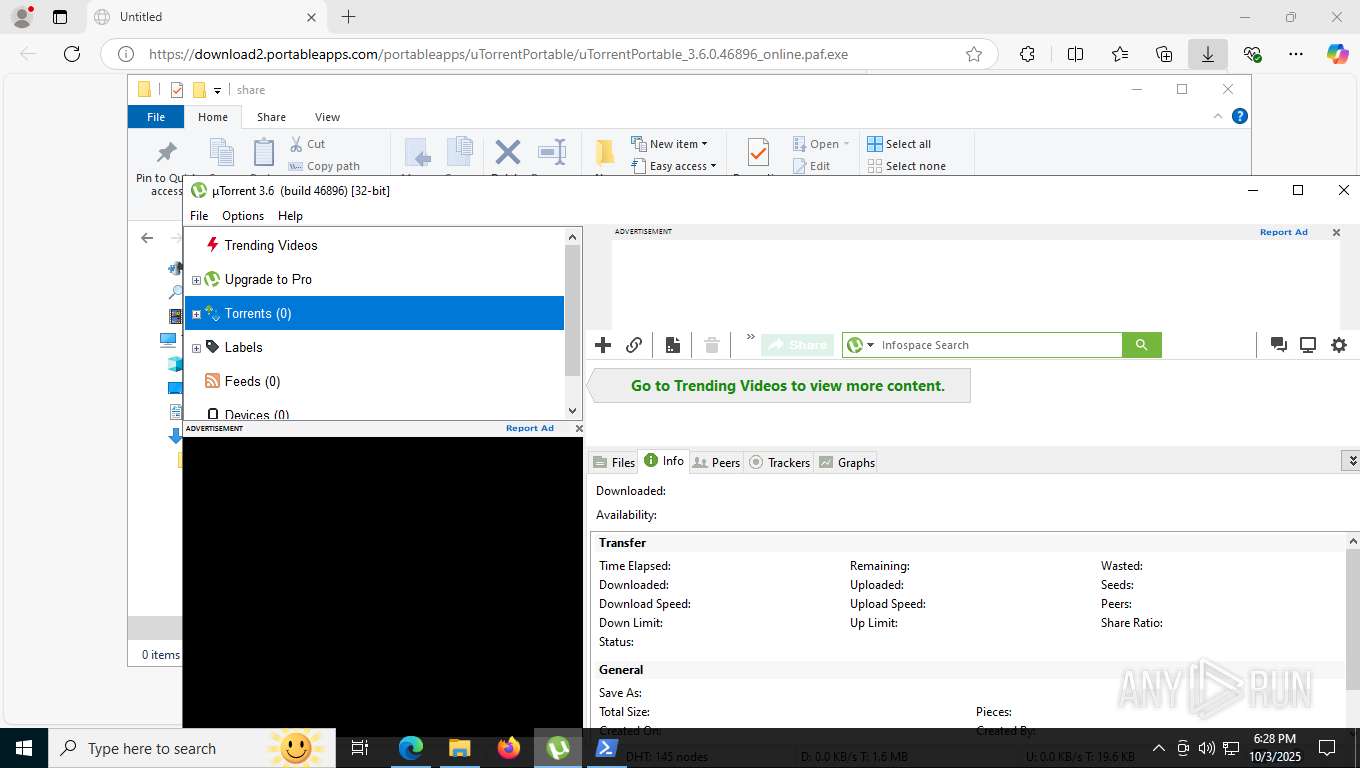Open the chat bubbles icon
Viewport: 1360px width, 768px height.
point(1278,345)
